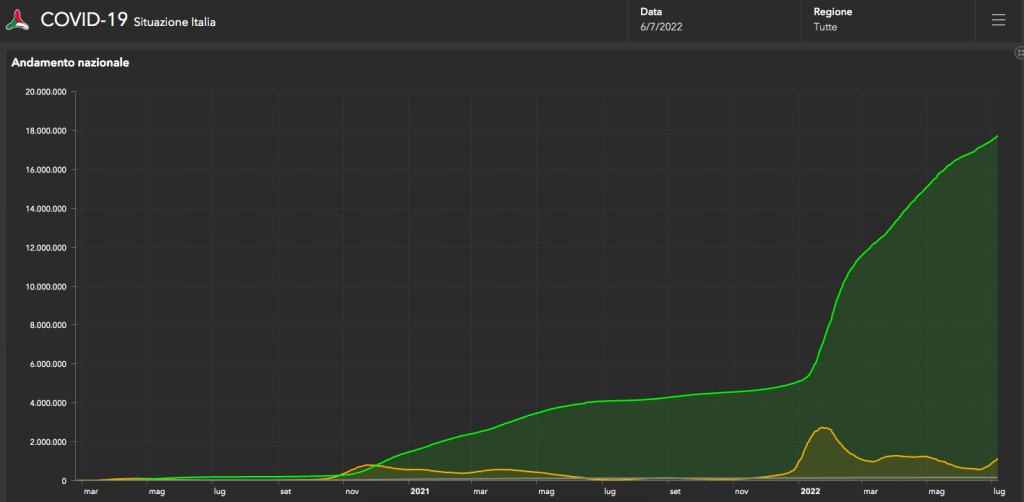
Task: Click the 2021 year marker on timeline
Action: 420,492
